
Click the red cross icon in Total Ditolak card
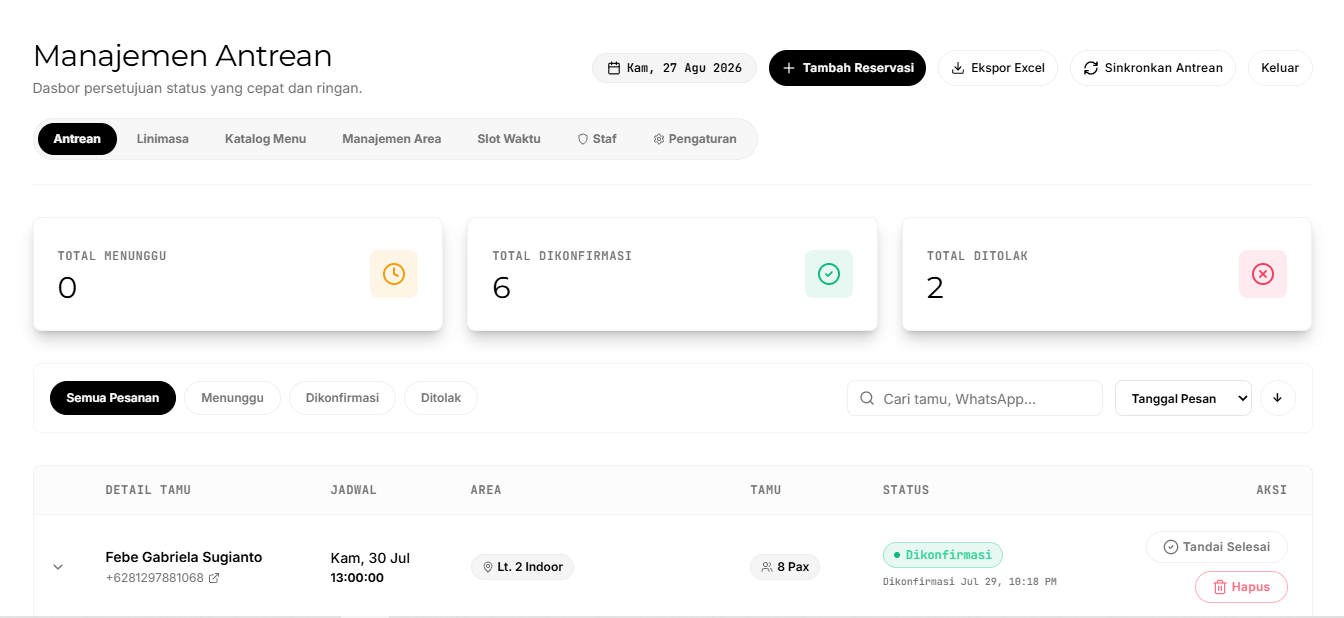[x=1263, y=274]
